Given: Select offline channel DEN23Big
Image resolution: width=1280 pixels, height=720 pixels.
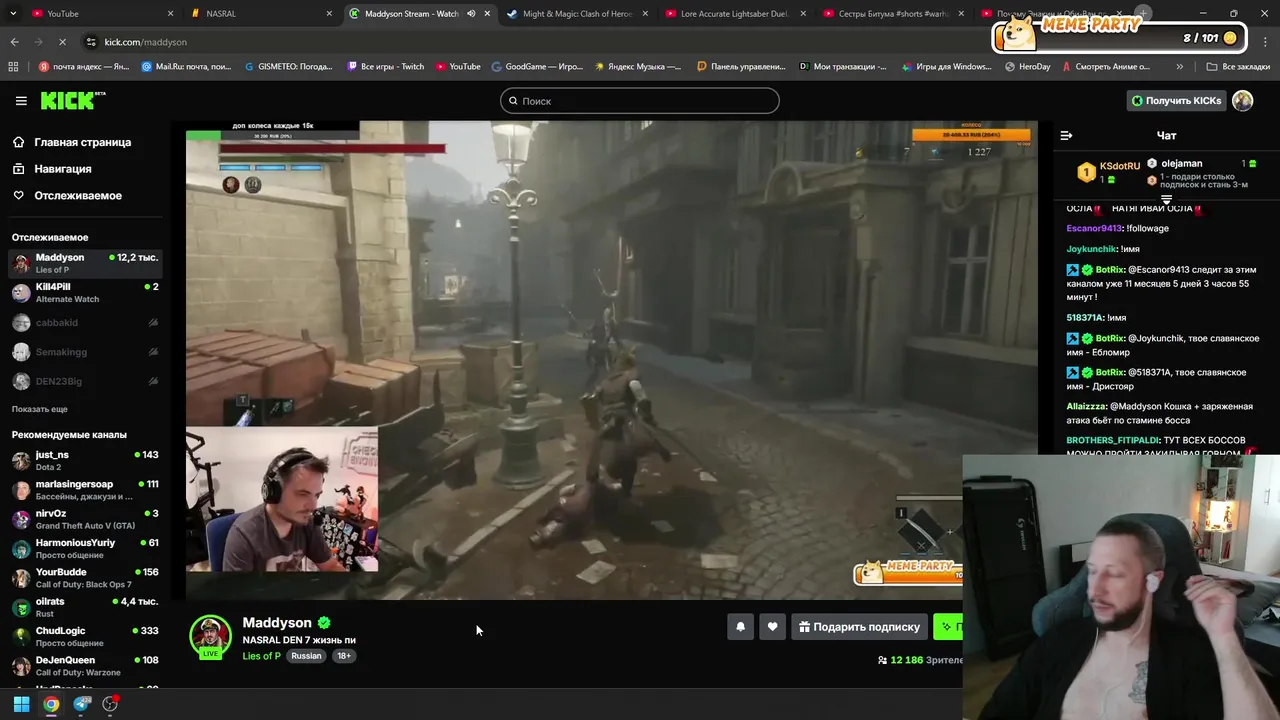Looking at the screenshot, I should pyautogui.click(x=84, y=381).
